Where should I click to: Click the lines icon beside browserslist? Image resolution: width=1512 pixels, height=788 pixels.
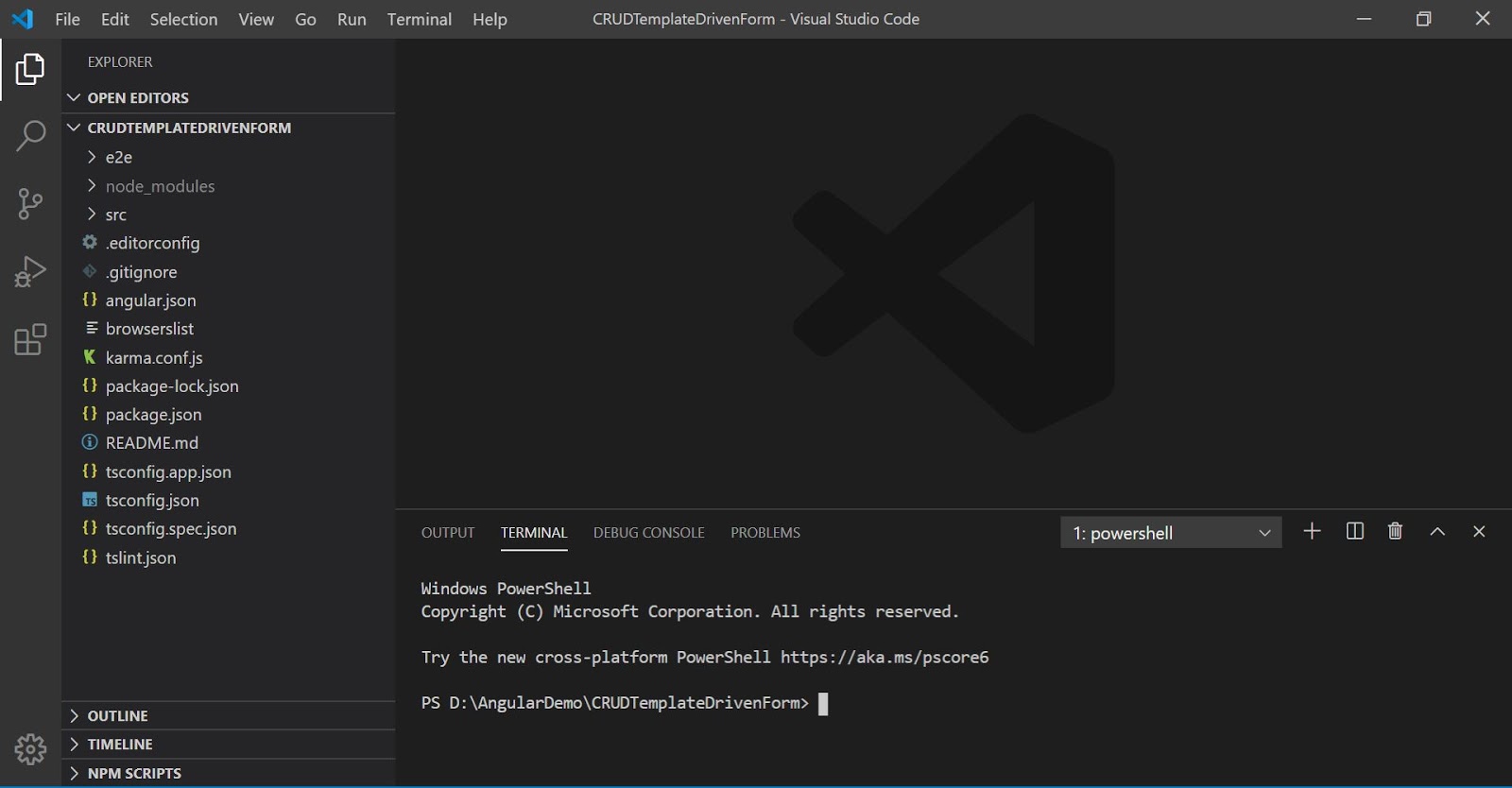91,328
